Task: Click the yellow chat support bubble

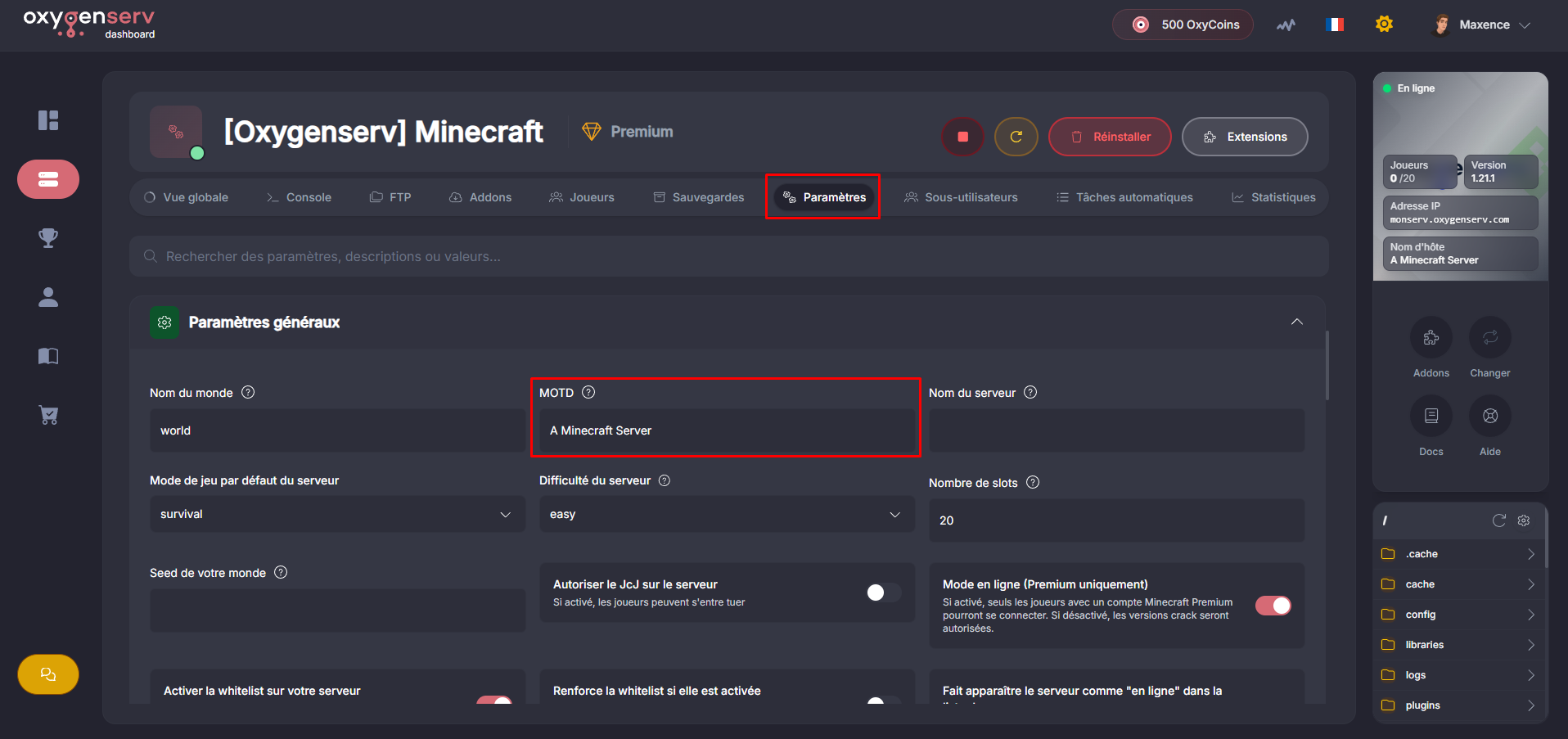Action: tap(48, 674)
